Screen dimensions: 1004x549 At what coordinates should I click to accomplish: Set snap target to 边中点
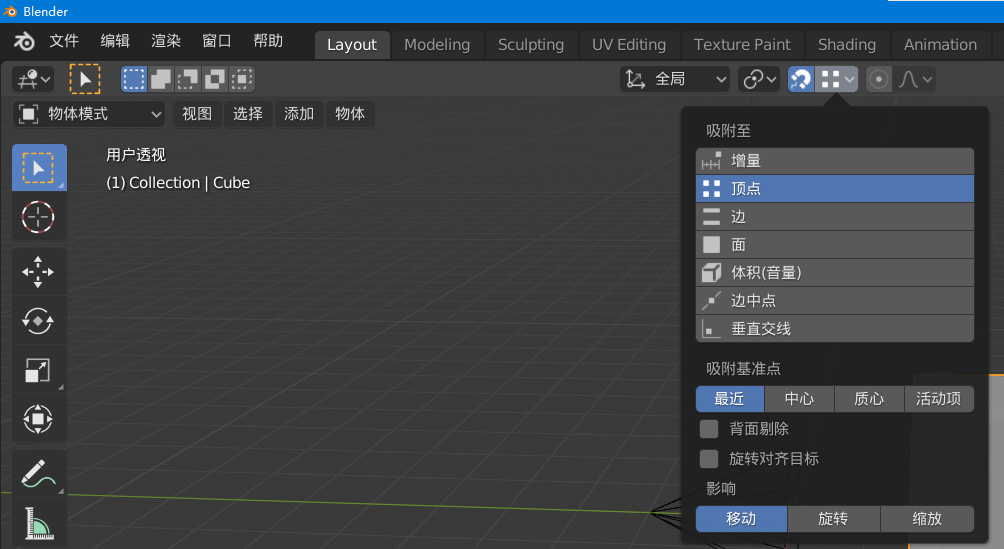click(835, 300)
